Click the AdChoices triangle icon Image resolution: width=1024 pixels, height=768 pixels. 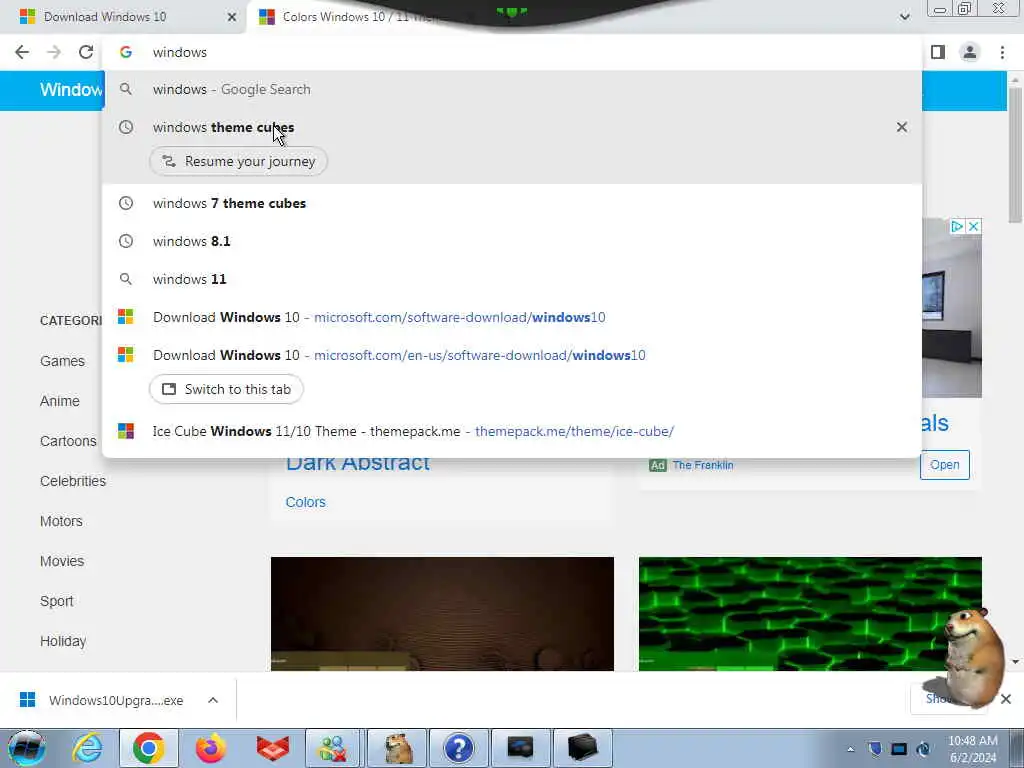(957, 226)
